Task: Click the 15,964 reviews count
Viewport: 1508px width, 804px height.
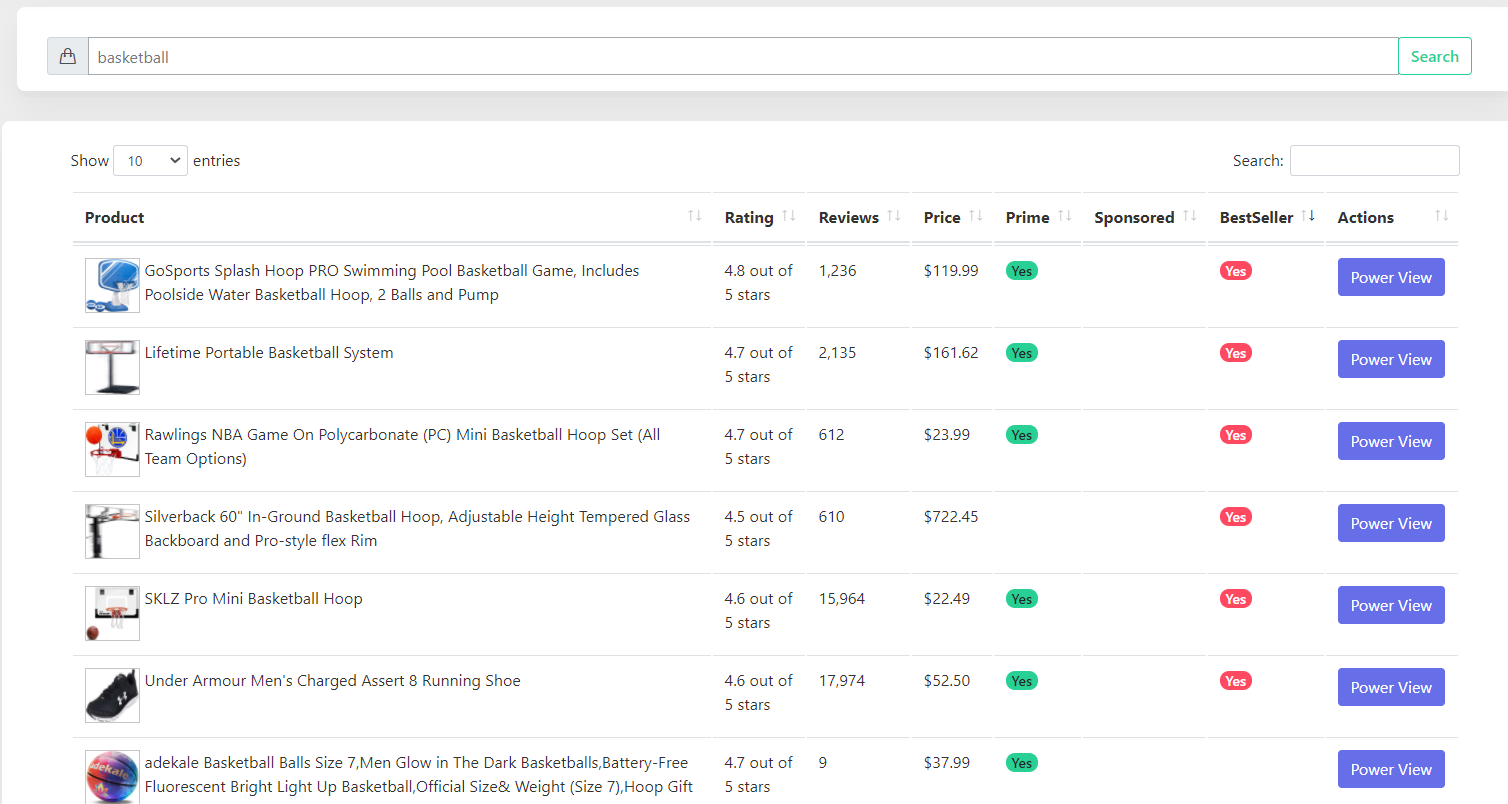Action: pos(842,599)
